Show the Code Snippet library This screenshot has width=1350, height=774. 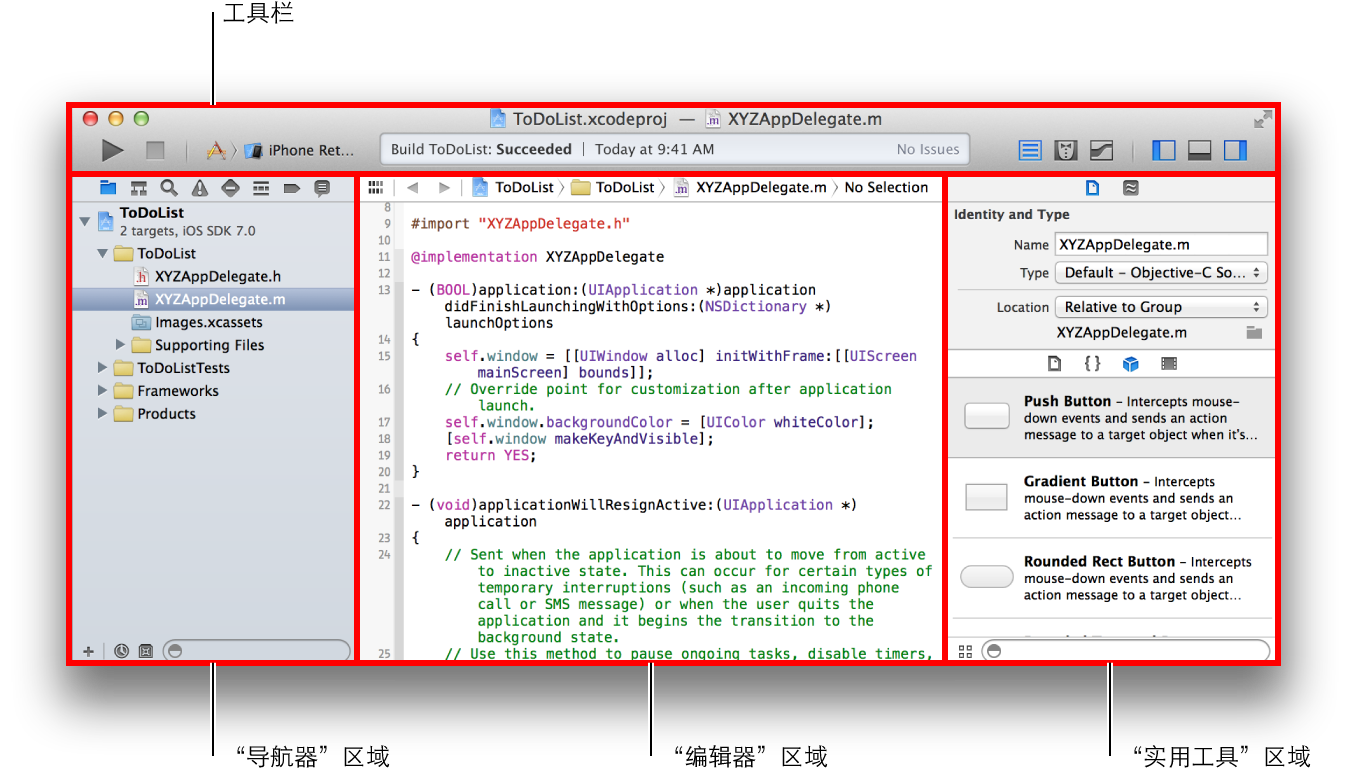click(x=1092, y=364)
